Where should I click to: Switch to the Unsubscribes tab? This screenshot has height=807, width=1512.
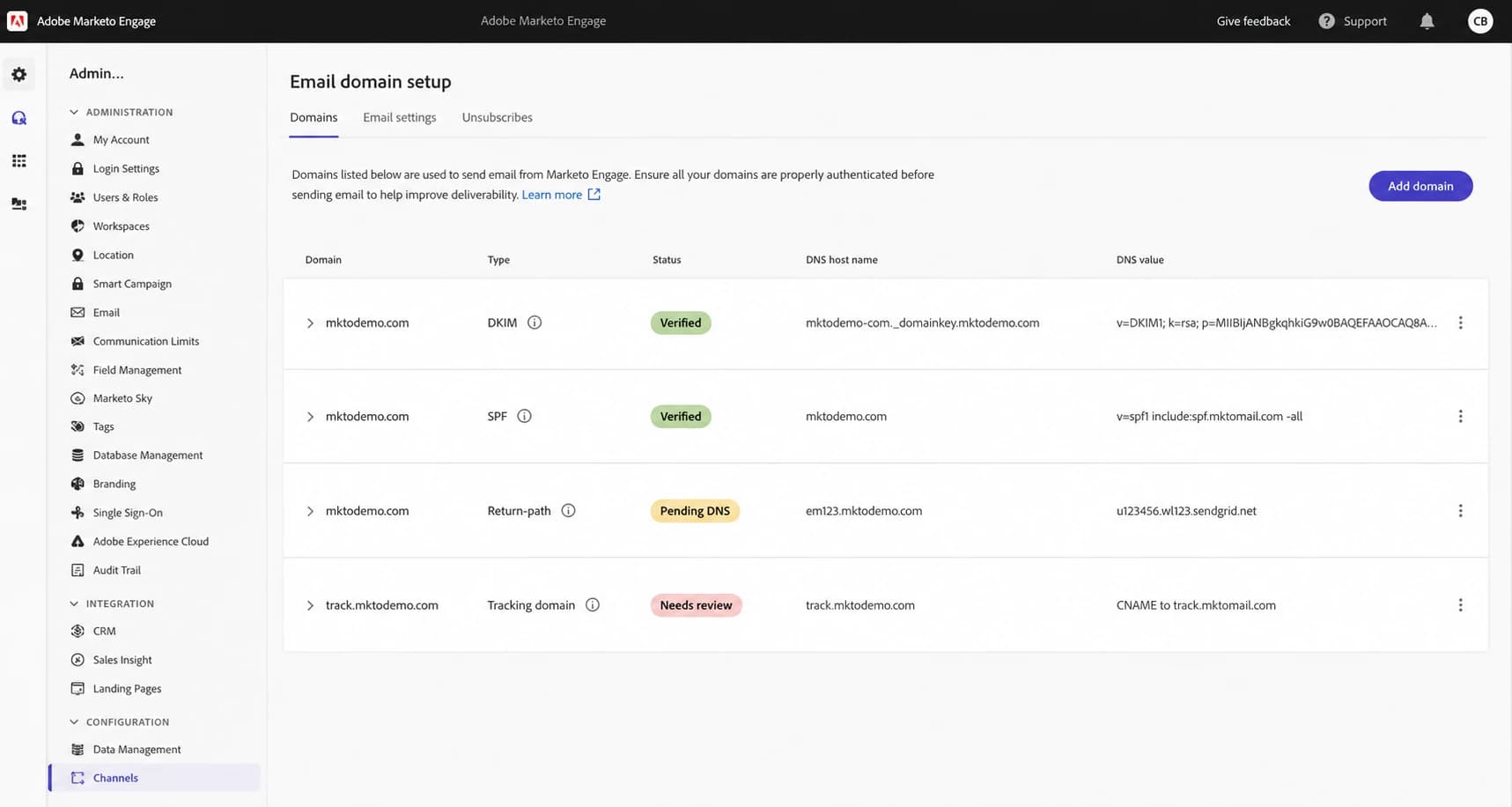(x=497, y=117)
